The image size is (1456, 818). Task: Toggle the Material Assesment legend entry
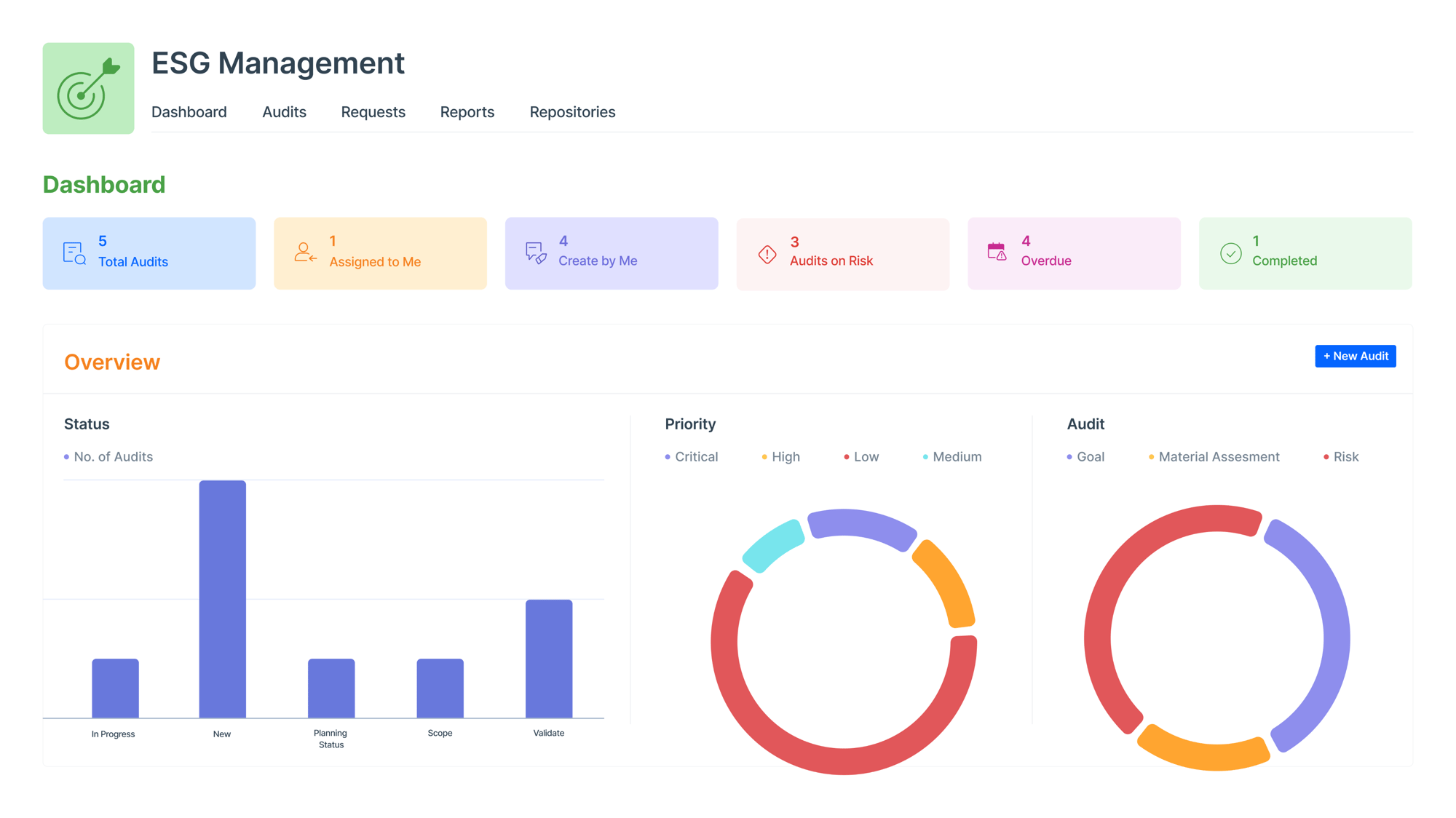click(1214, 457)
